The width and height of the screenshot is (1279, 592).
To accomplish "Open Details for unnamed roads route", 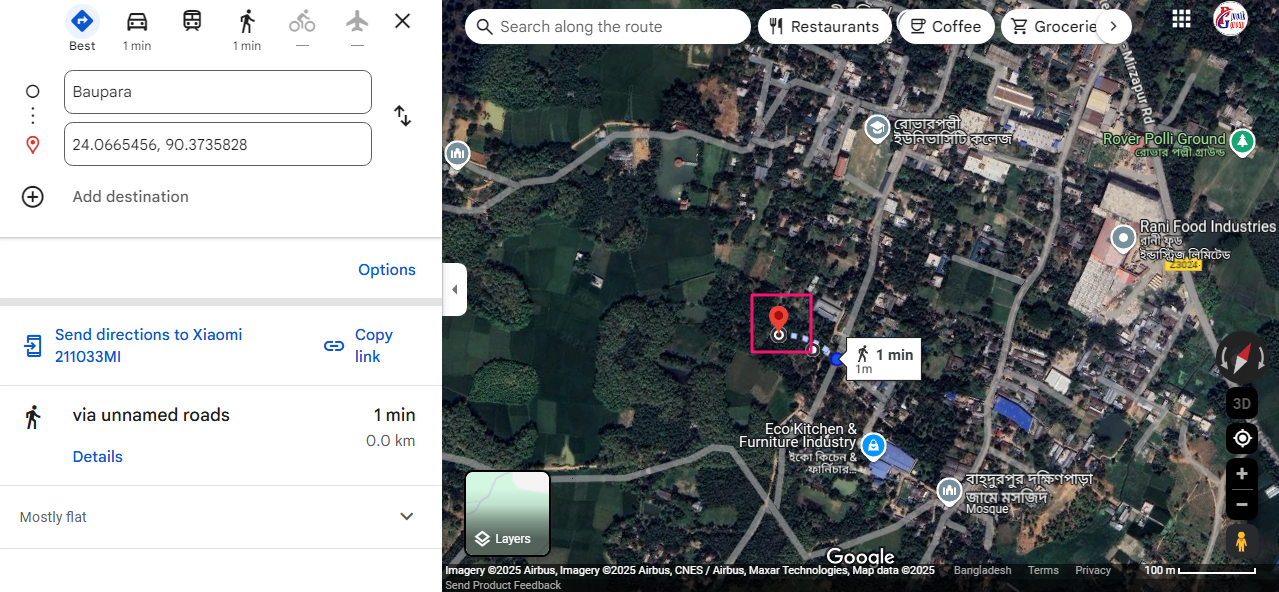I will 98,457.
